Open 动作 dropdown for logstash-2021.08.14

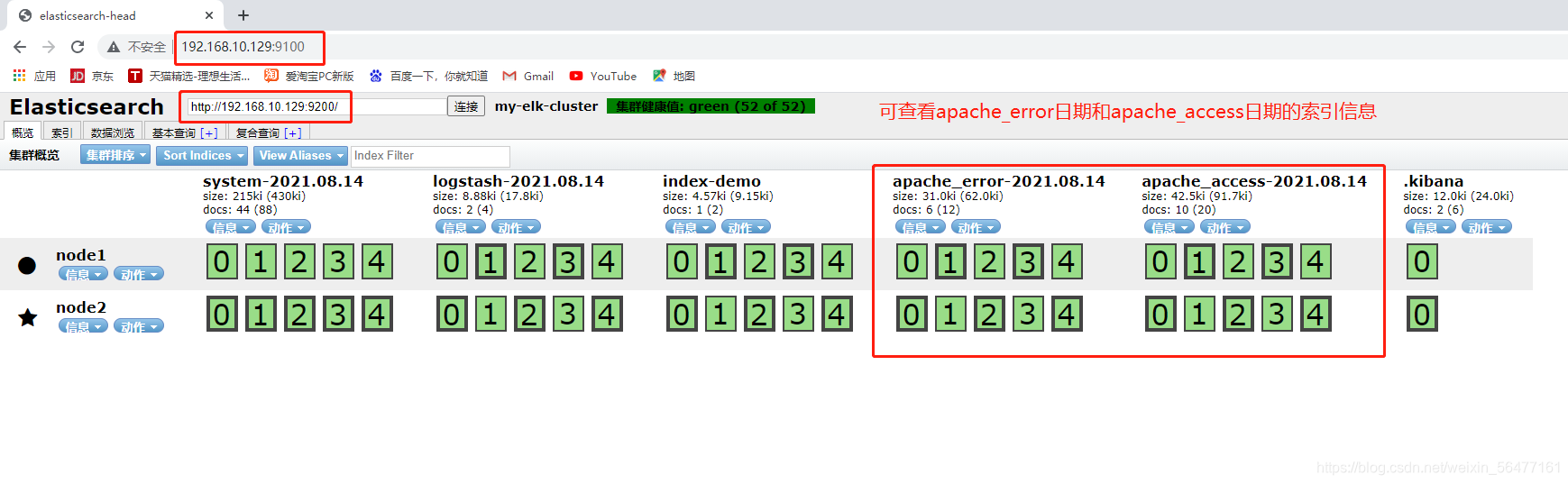[517, 227]
